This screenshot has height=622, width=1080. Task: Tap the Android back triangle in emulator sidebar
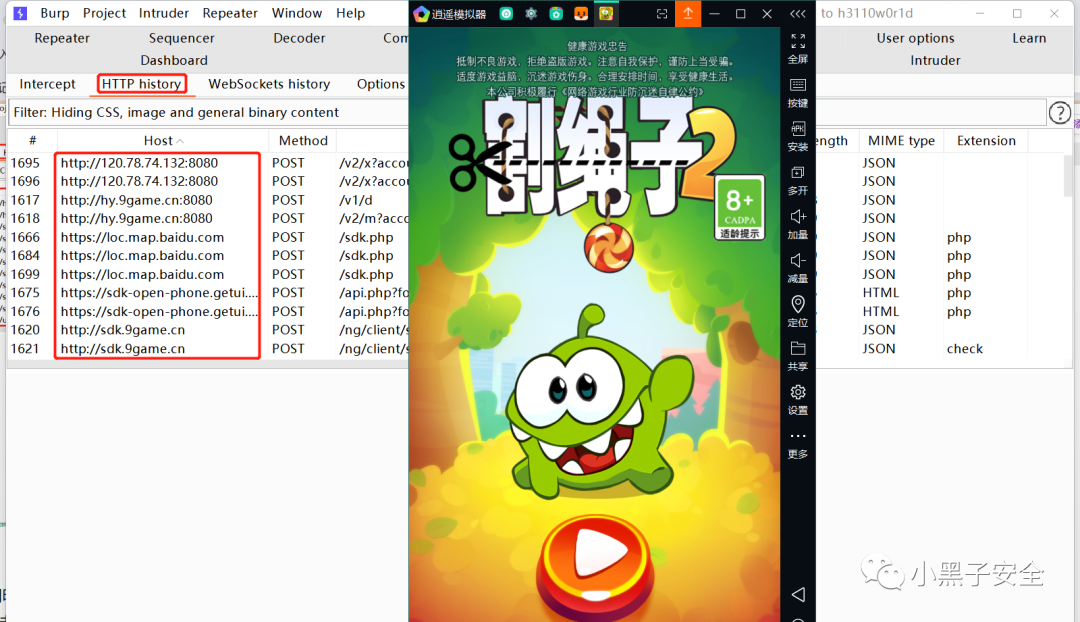(798, 594)
